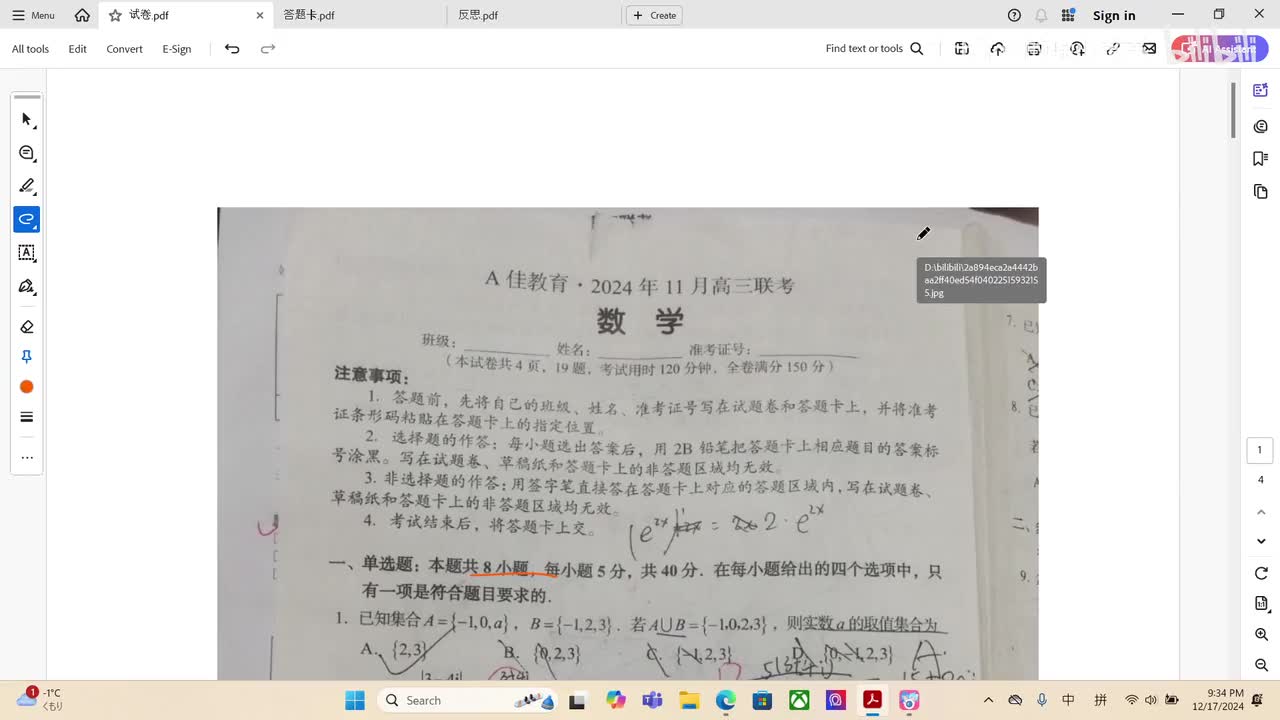Viewport: 1280px width, 720px height.
Task: Click the share with others icon
Action: (x=1077, y=49)
